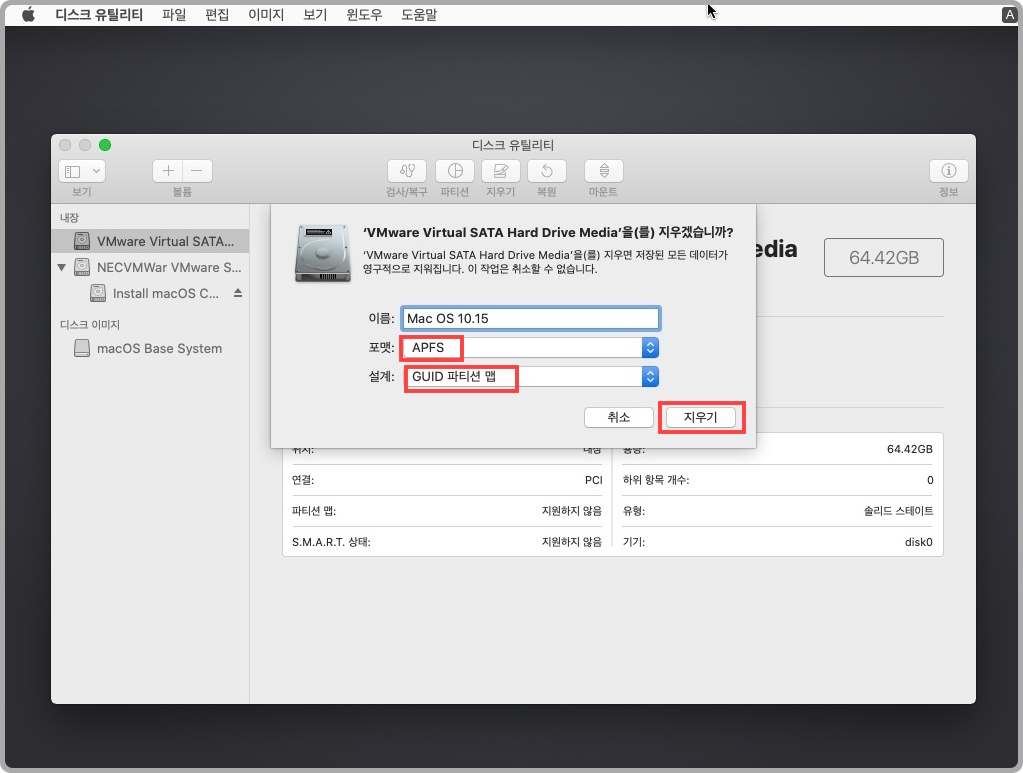Click the 복원 restore toolbar icon
Screen dimensions: 1023x773
click(547, 171)
